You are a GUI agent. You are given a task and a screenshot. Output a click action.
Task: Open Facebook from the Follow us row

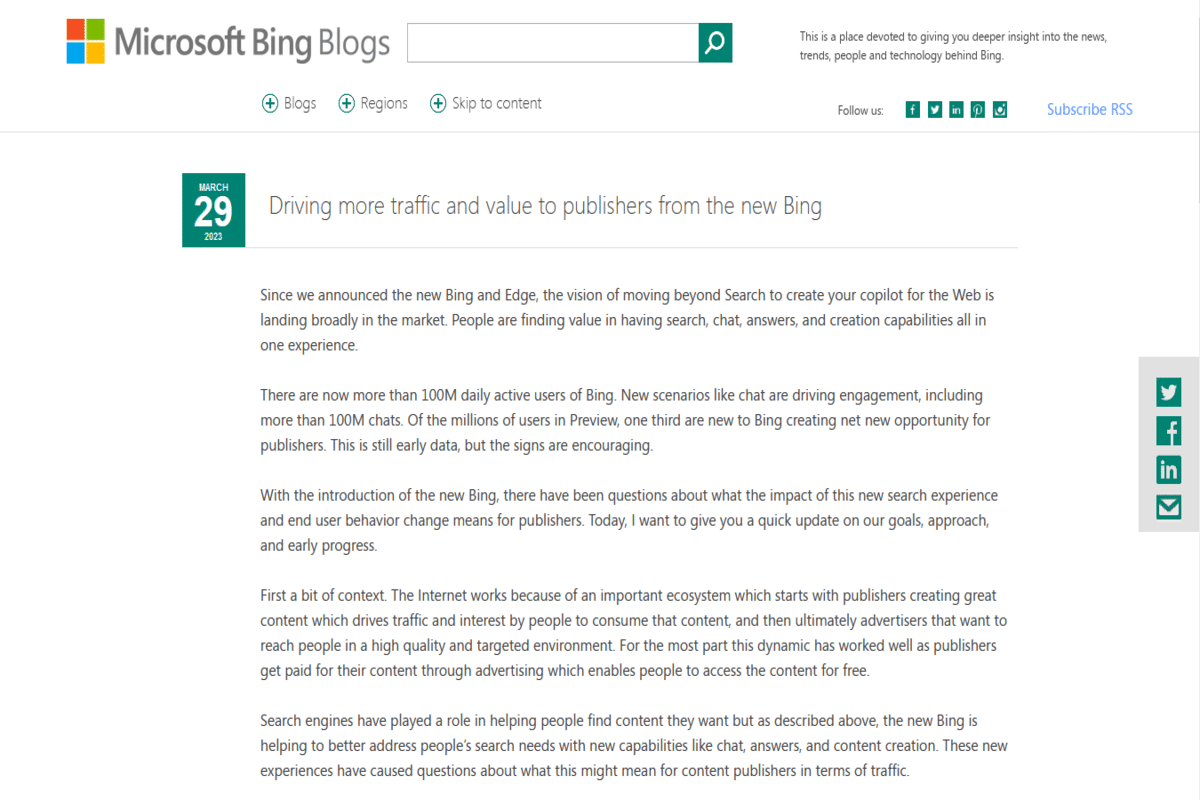912,110
